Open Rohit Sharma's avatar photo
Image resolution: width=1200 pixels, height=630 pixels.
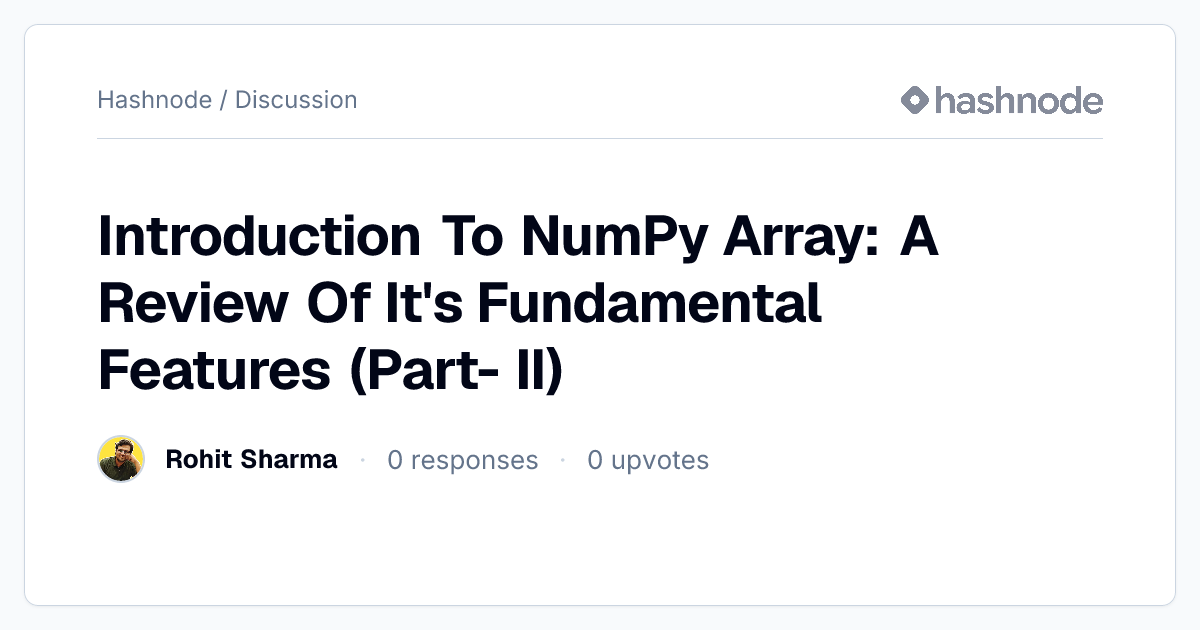click(121, 459)
